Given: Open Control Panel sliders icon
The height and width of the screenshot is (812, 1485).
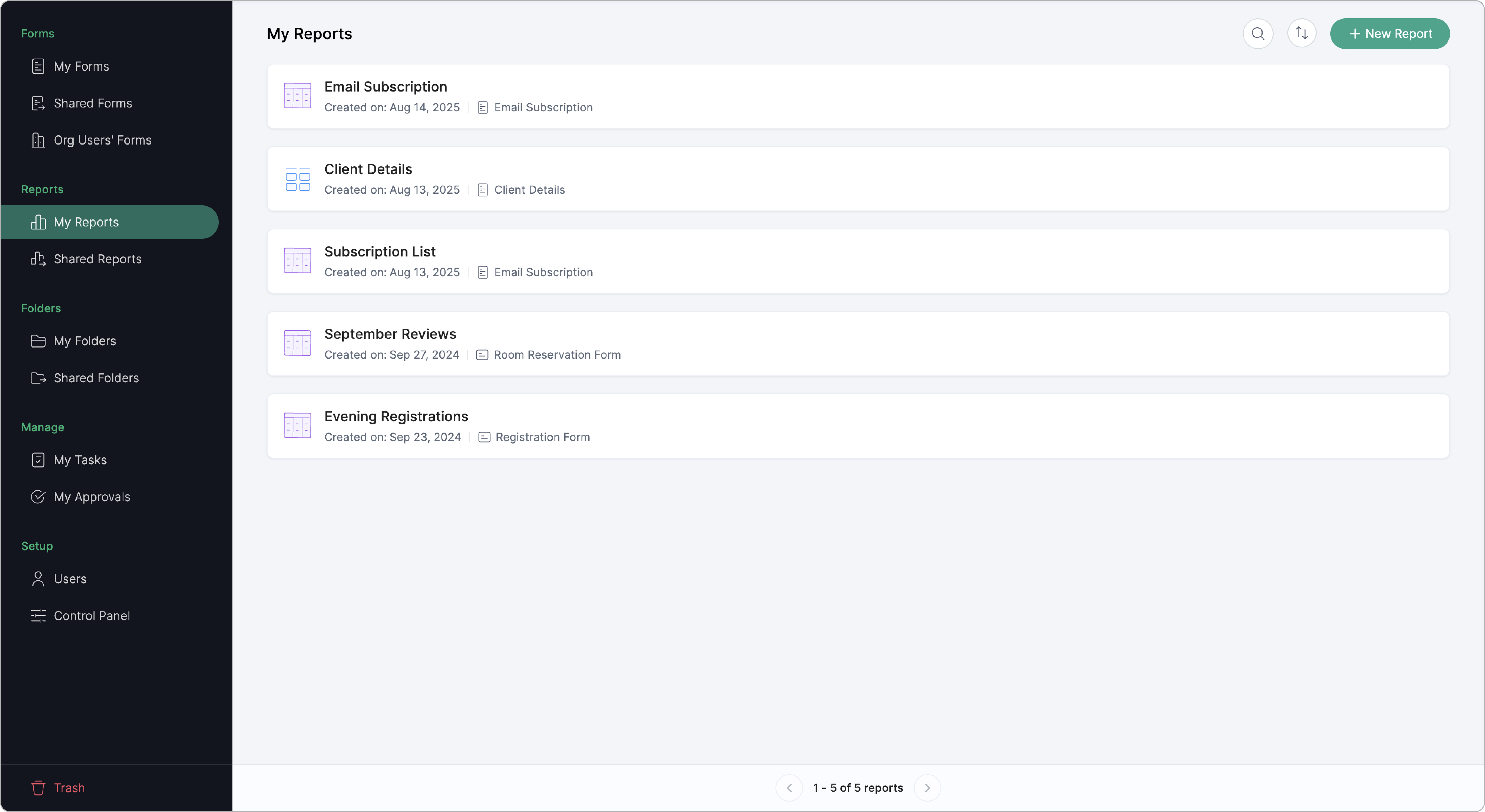Looking at the screenshot, I should [x=38, y=616].
